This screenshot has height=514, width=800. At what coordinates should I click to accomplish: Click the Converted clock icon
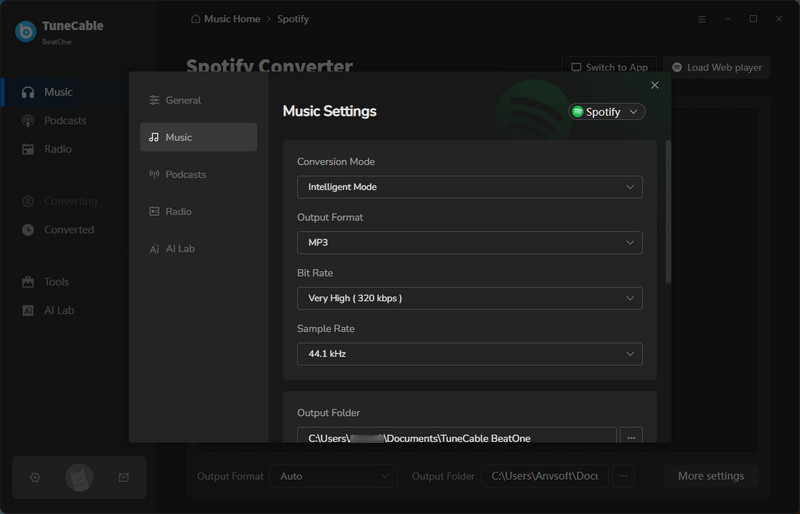(x=28, y=230)
